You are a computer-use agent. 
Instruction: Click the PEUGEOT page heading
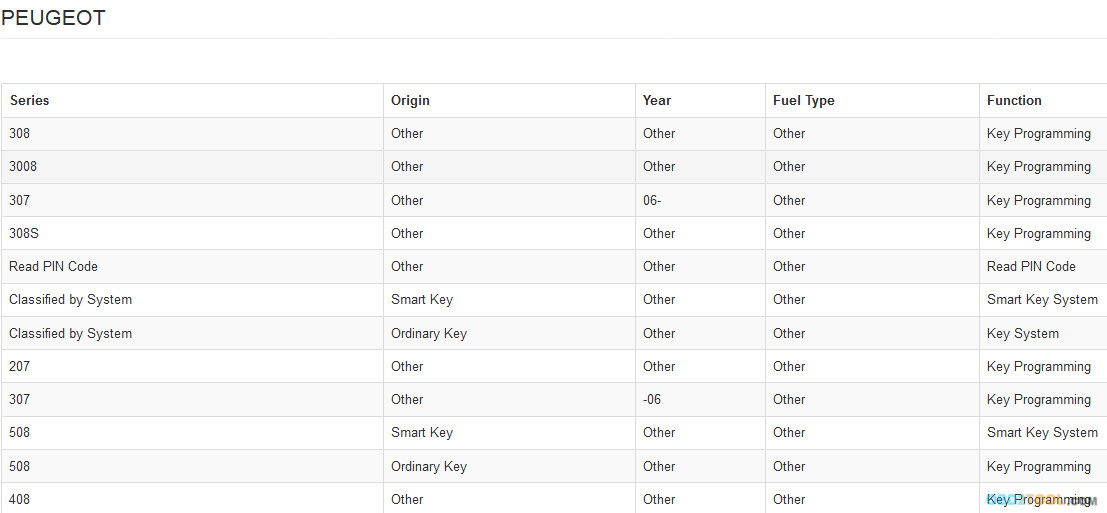coord(54,18)
